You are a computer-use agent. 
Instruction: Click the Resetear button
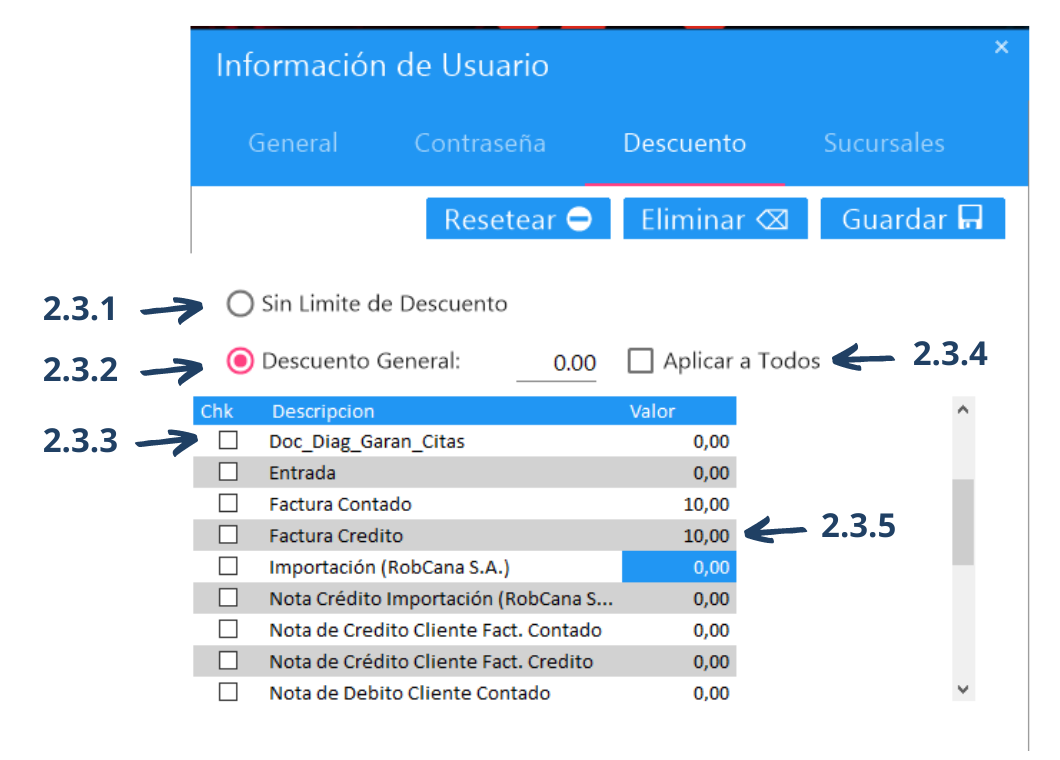[518, 219]
